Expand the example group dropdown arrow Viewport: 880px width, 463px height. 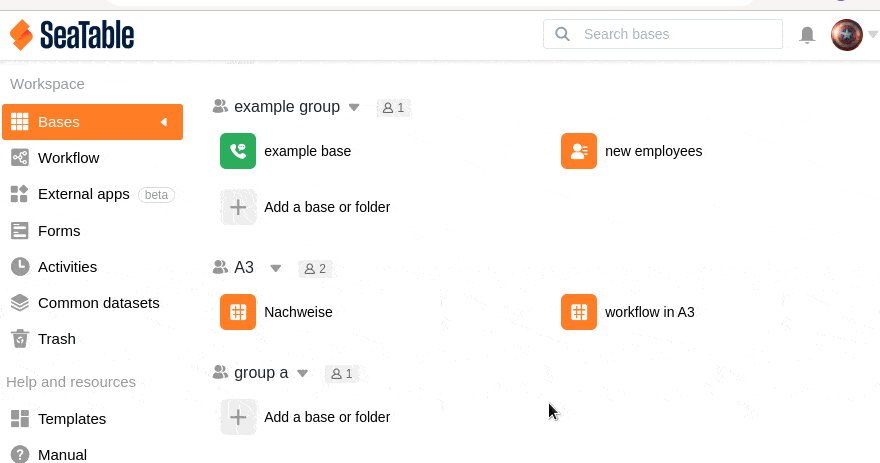point(354,107)
